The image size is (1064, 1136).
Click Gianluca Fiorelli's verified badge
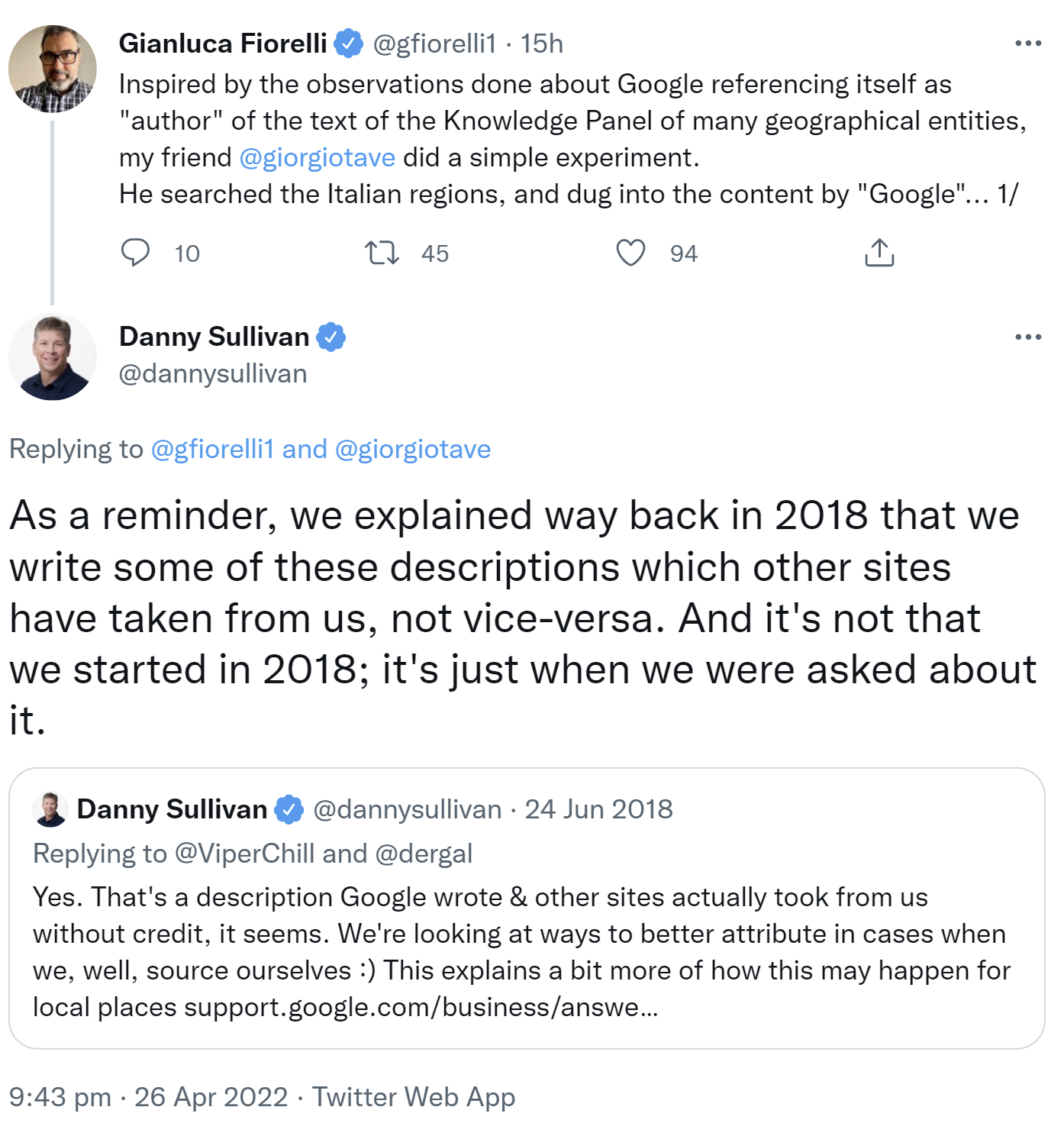pos(347,44)
